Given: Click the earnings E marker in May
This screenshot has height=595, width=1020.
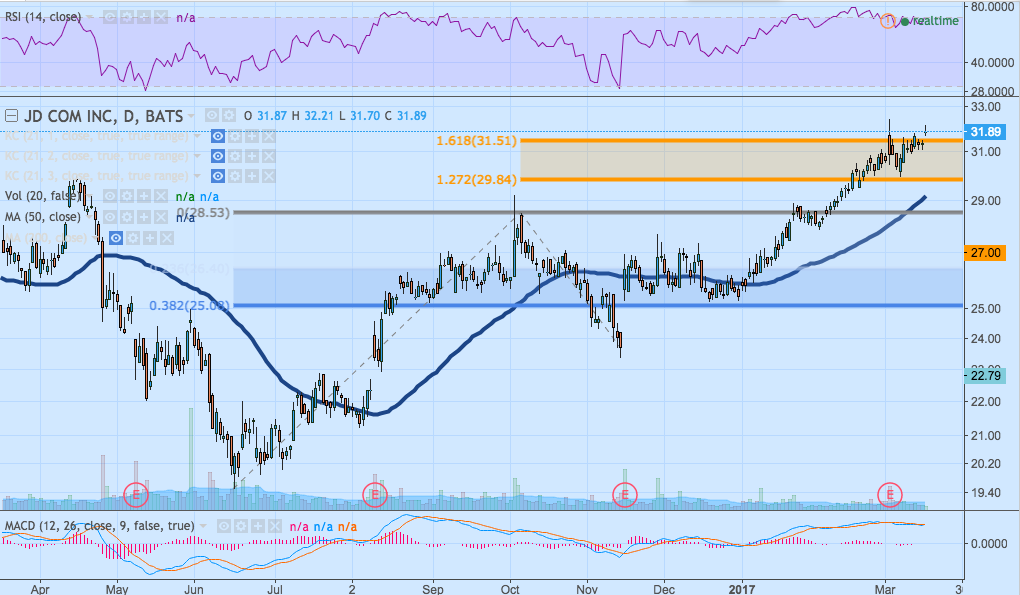Looking at the screenshot, I should tap(135, 493).
